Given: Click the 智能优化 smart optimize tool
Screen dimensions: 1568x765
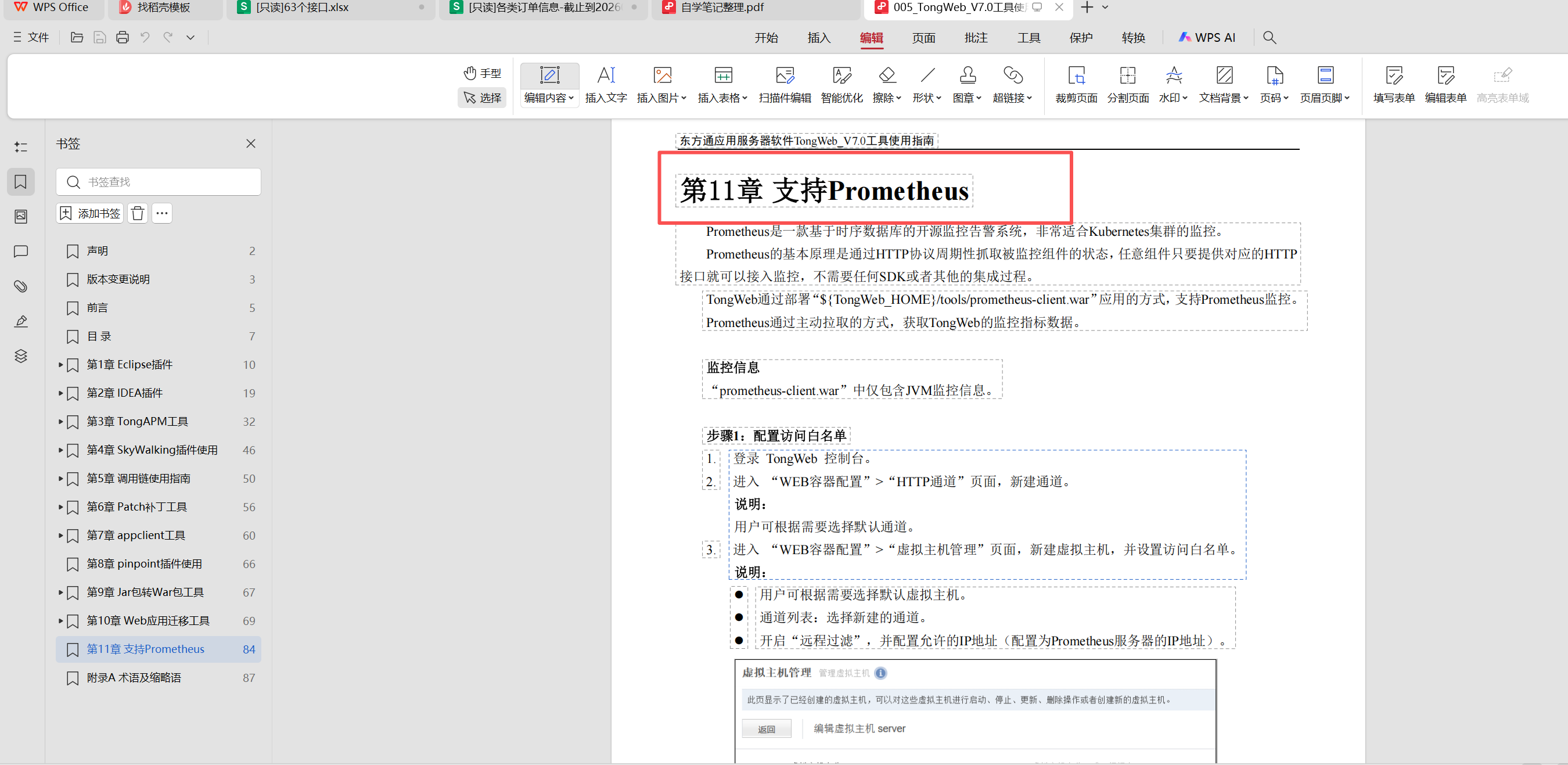Looking at the screenshot, I should [x=841, y=85].
